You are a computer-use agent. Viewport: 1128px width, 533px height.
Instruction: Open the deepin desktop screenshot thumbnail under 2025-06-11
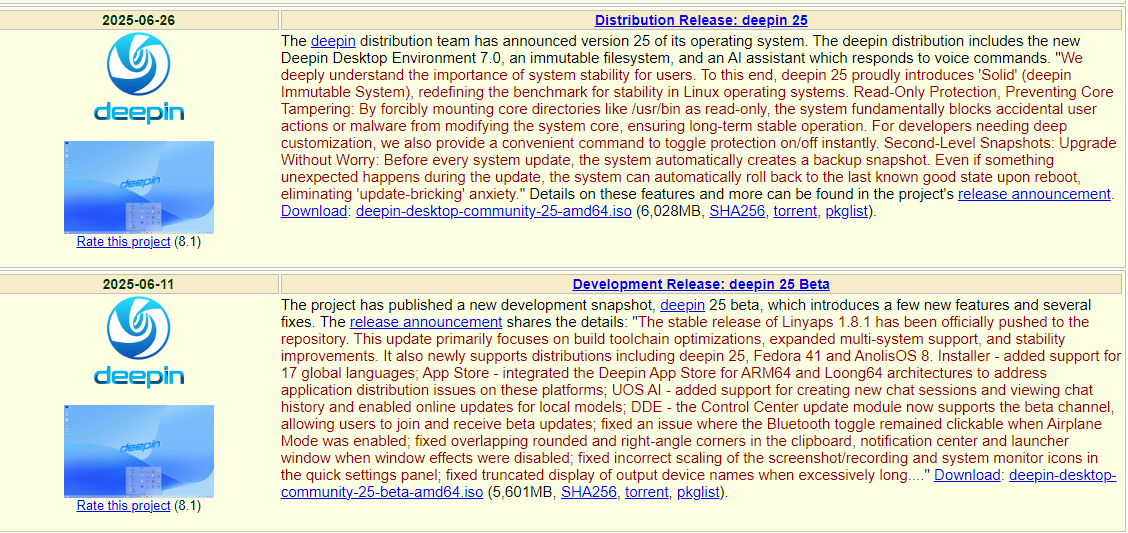pyautogui.click(x=139, y=451)
